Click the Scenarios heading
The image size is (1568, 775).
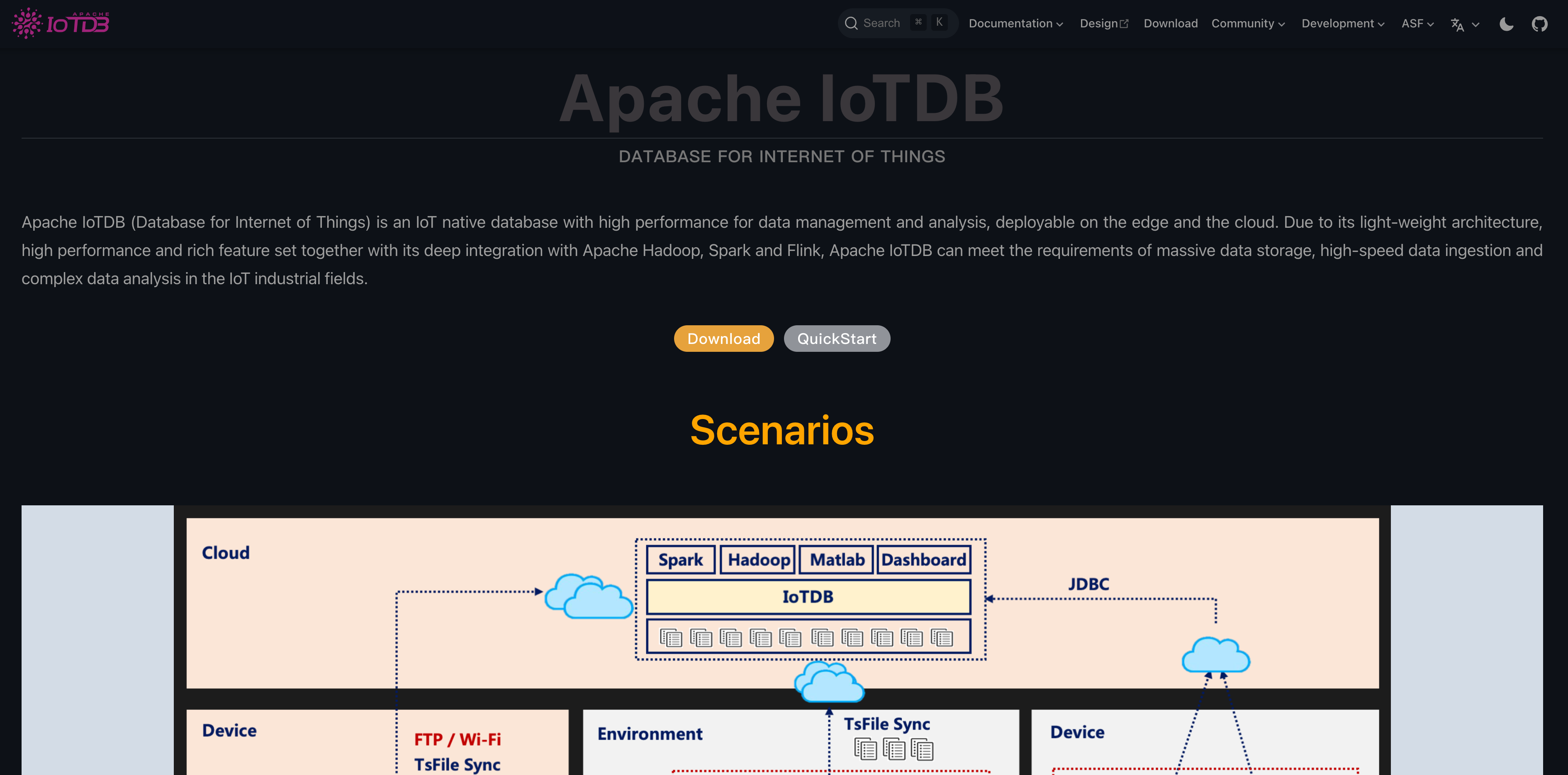[x=782, y=430]
